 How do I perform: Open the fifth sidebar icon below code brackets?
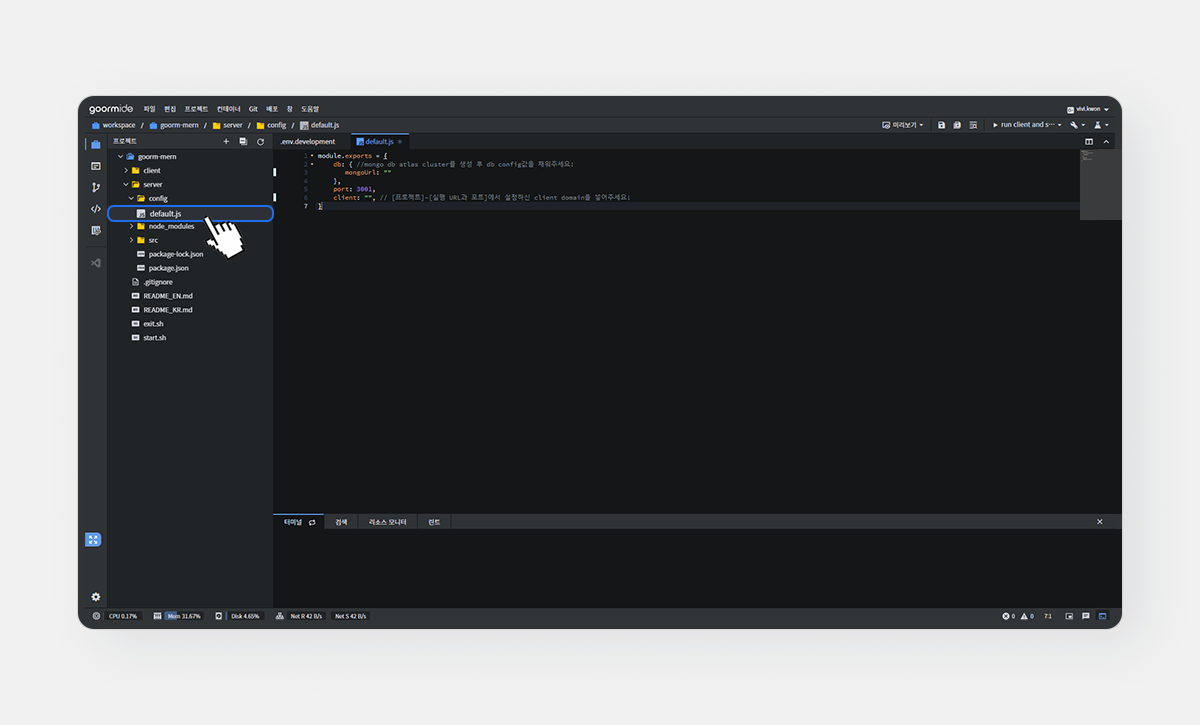pyautogui.click(x=96, y=230)
